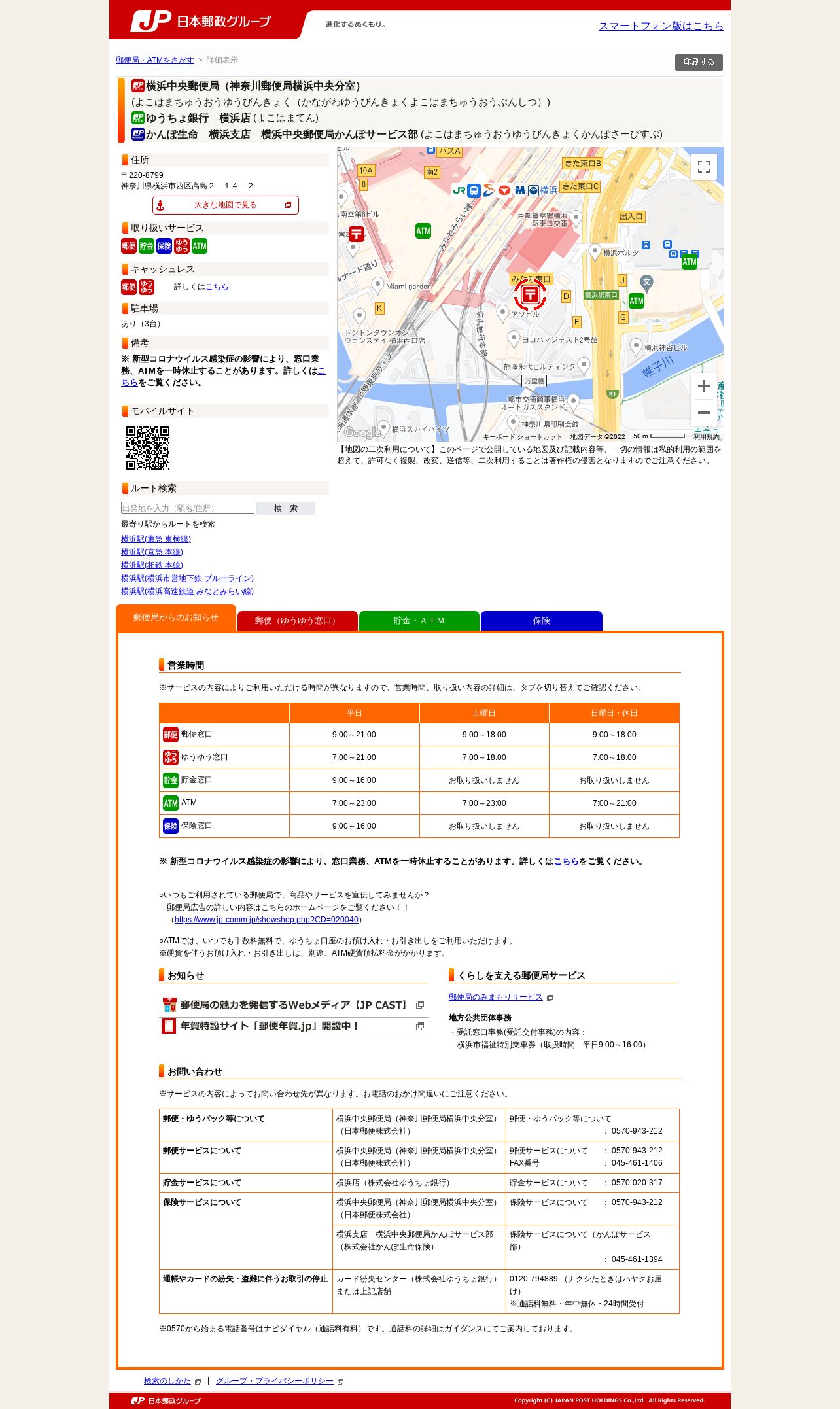Open the 郵便局のみまもりサービス link
The image size is (840, 1409).
(x=496, y=997)
